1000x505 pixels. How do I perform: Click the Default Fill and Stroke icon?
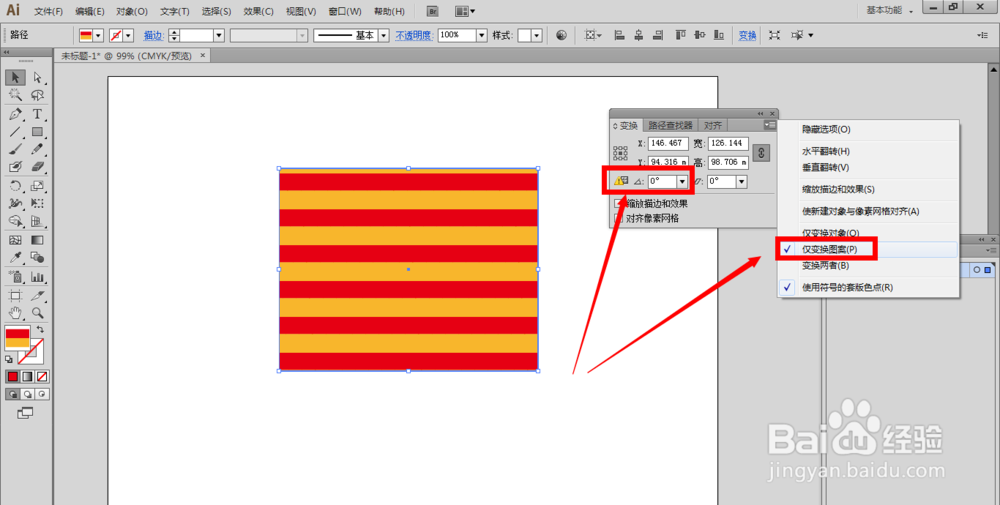pos(9,360)
